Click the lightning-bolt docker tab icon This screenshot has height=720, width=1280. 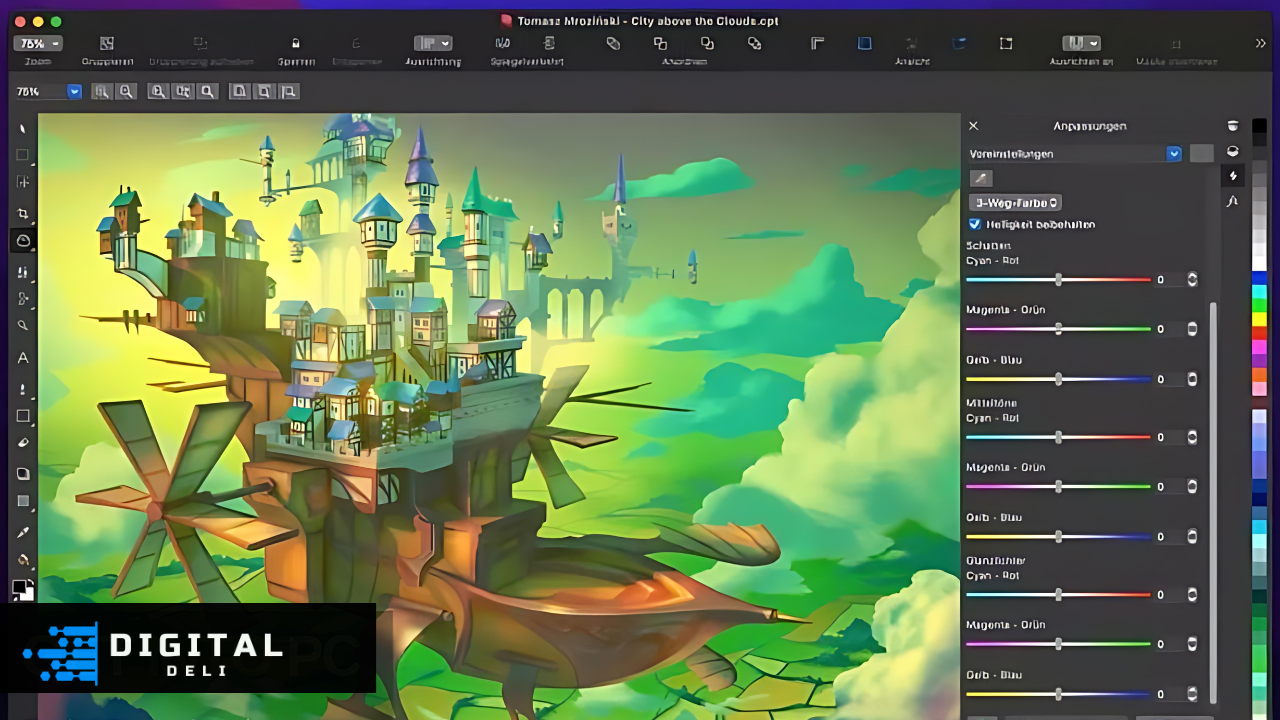(x=1233, y=176)
